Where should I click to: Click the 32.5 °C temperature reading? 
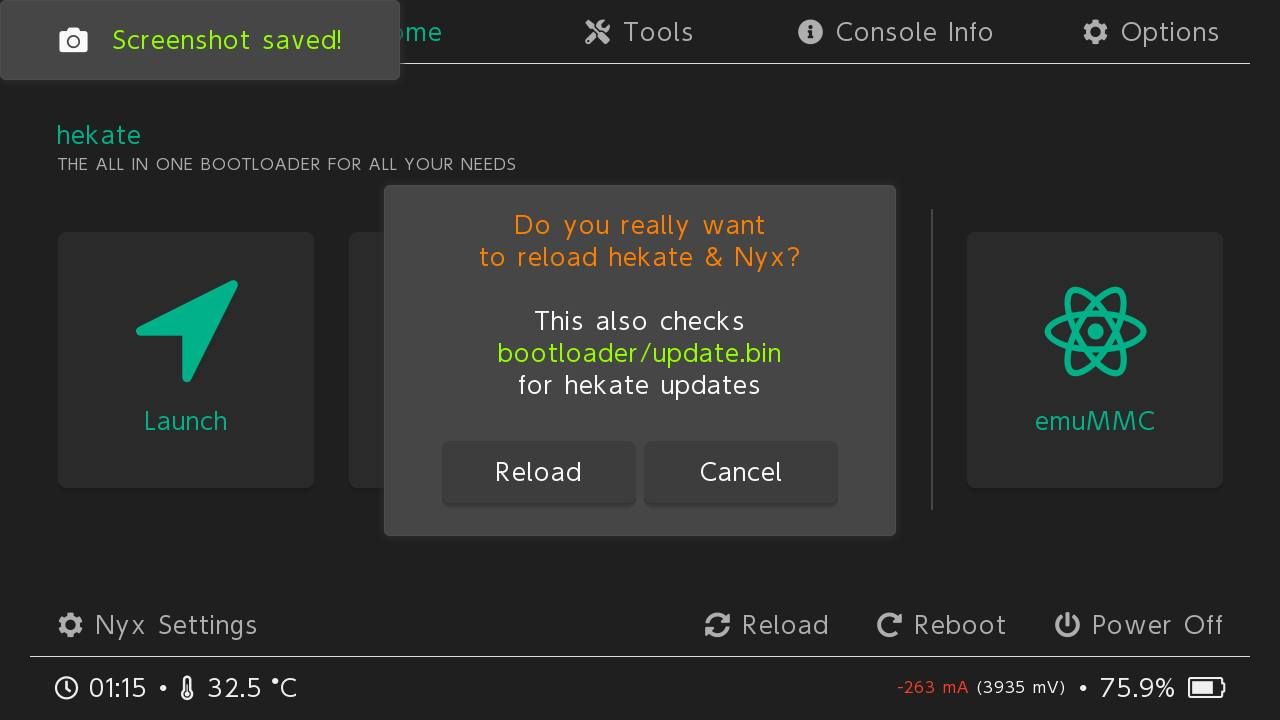tap(252, 688)
